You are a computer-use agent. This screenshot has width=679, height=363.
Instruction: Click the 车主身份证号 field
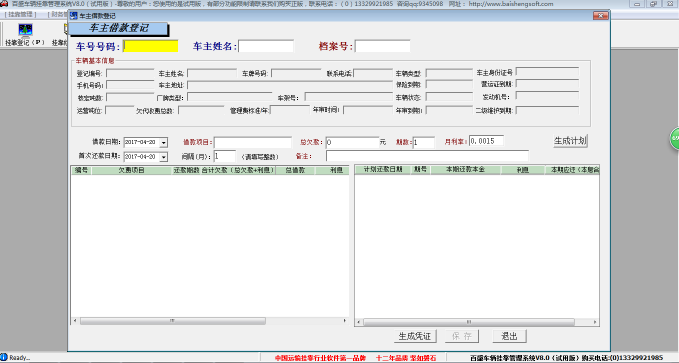pyautogui.click(x=547, y=72)
